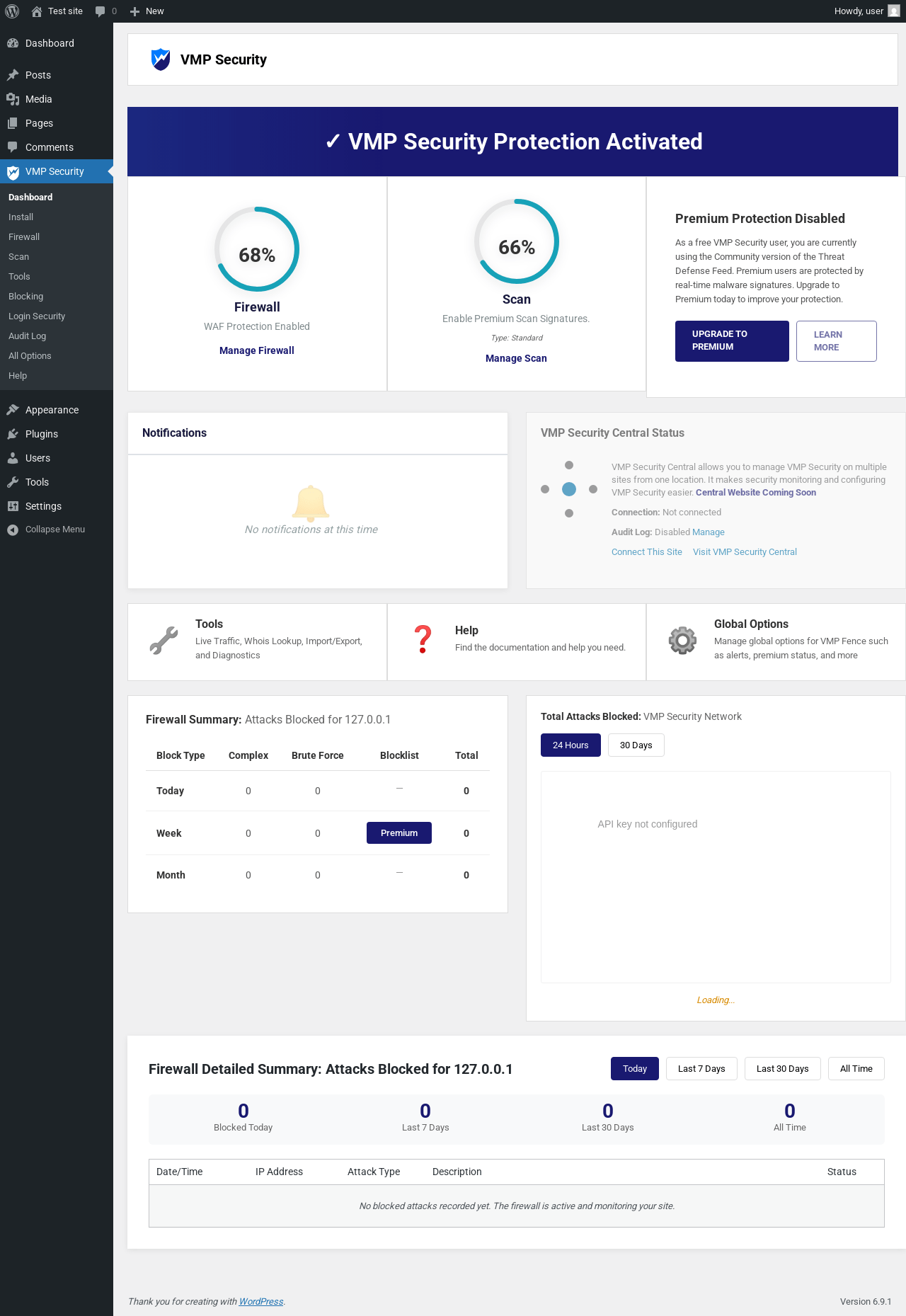
Task: Select the Last 7 Days filter button
Action: click(x=701, y=1069)
